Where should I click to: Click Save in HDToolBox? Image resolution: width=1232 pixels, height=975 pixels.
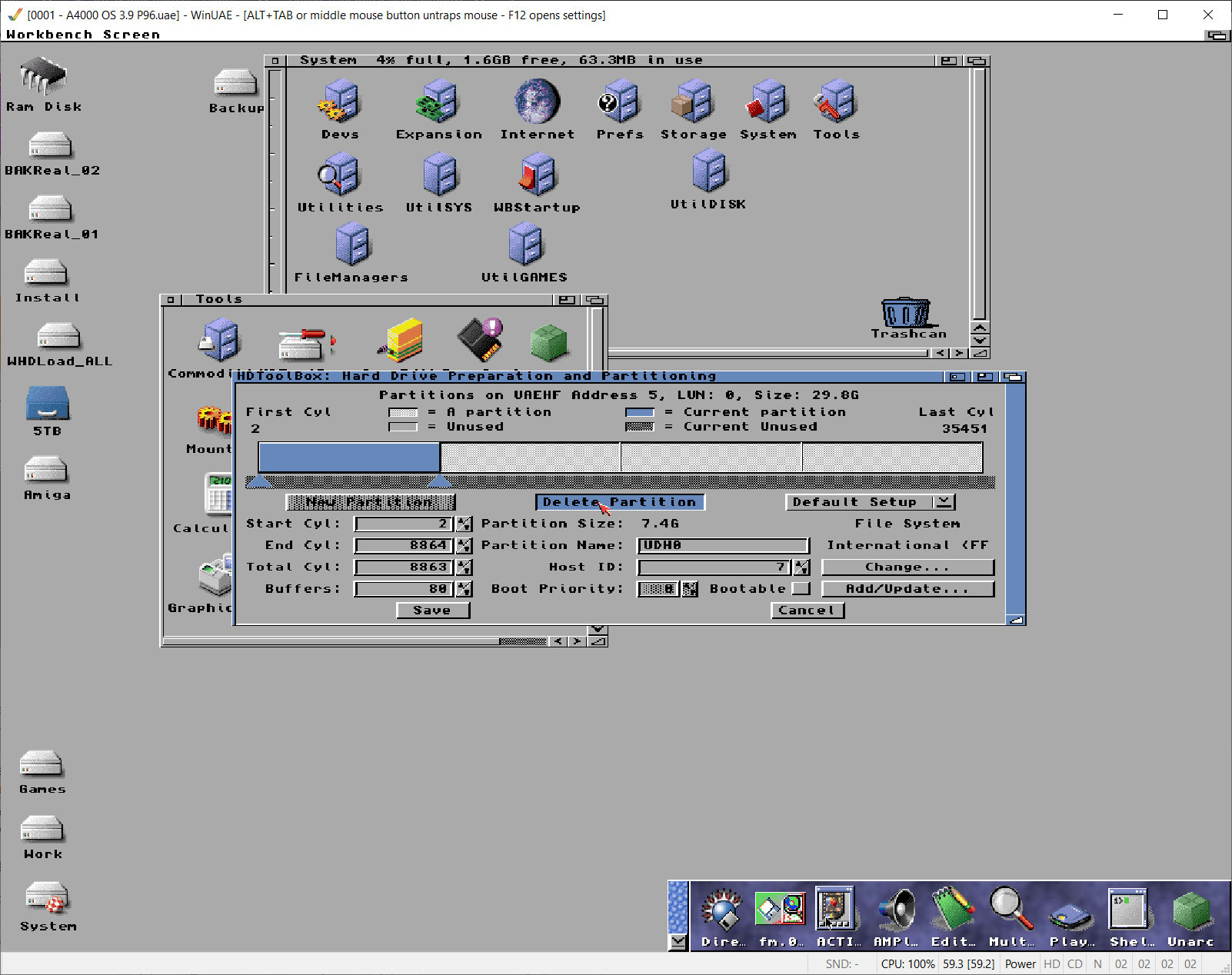pos(433,610)
